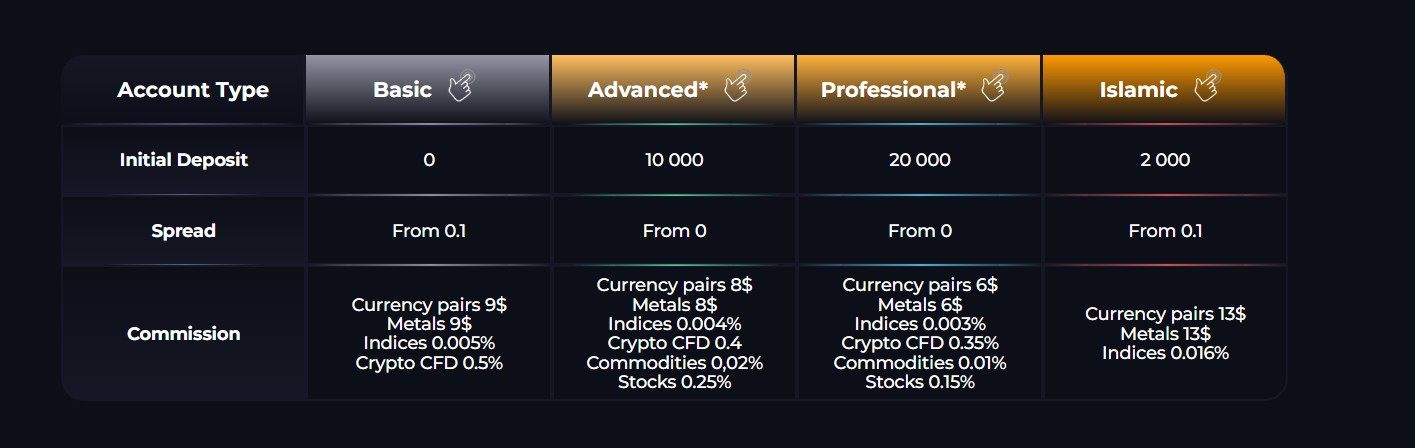Viewport: 1415px width, 448px height.
Task: Click the hand pointer icon beside Islamic
Action: [1207, 88]
